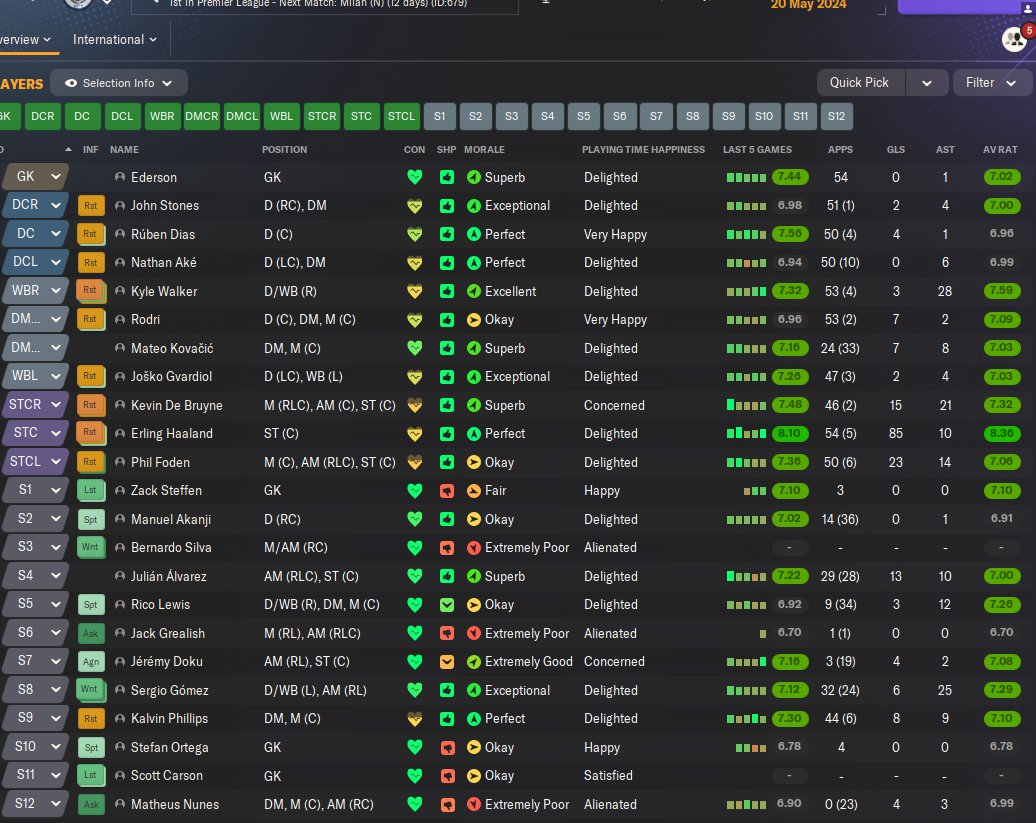Open Joško Gvardiol's player profile link
The image size is (1036, 823).
click(x=171, y=376)
